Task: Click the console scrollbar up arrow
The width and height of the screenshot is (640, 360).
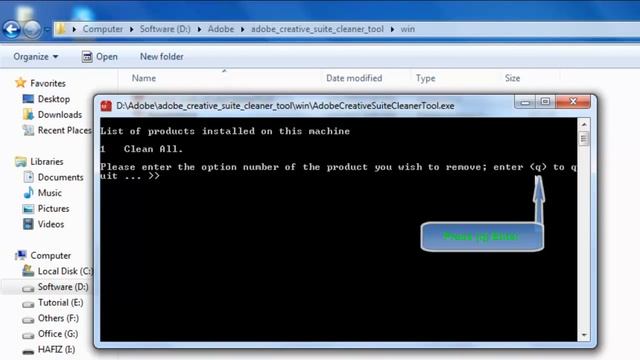Action: point(584,124)
